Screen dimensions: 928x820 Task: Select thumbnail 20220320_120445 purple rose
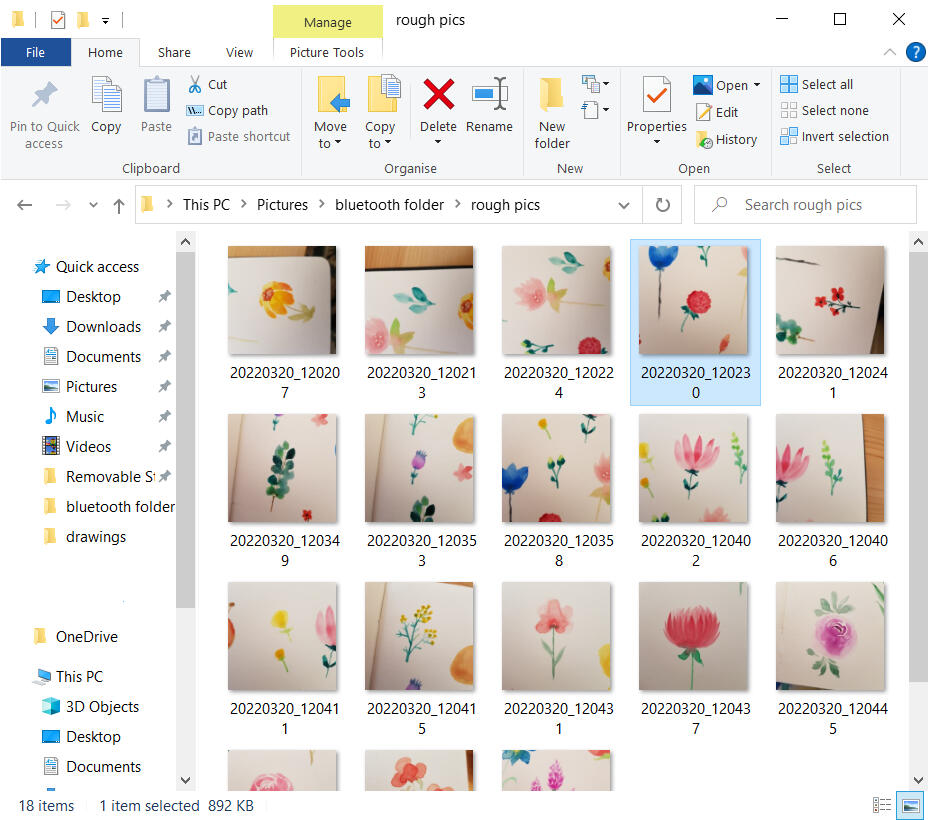[832, 636]
